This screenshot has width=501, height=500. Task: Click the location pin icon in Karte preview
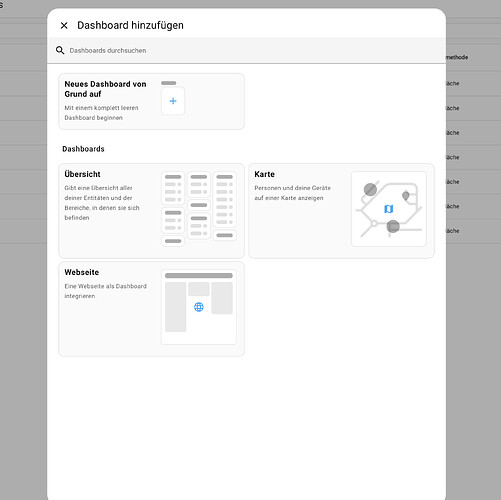click(x=406, y=196)
